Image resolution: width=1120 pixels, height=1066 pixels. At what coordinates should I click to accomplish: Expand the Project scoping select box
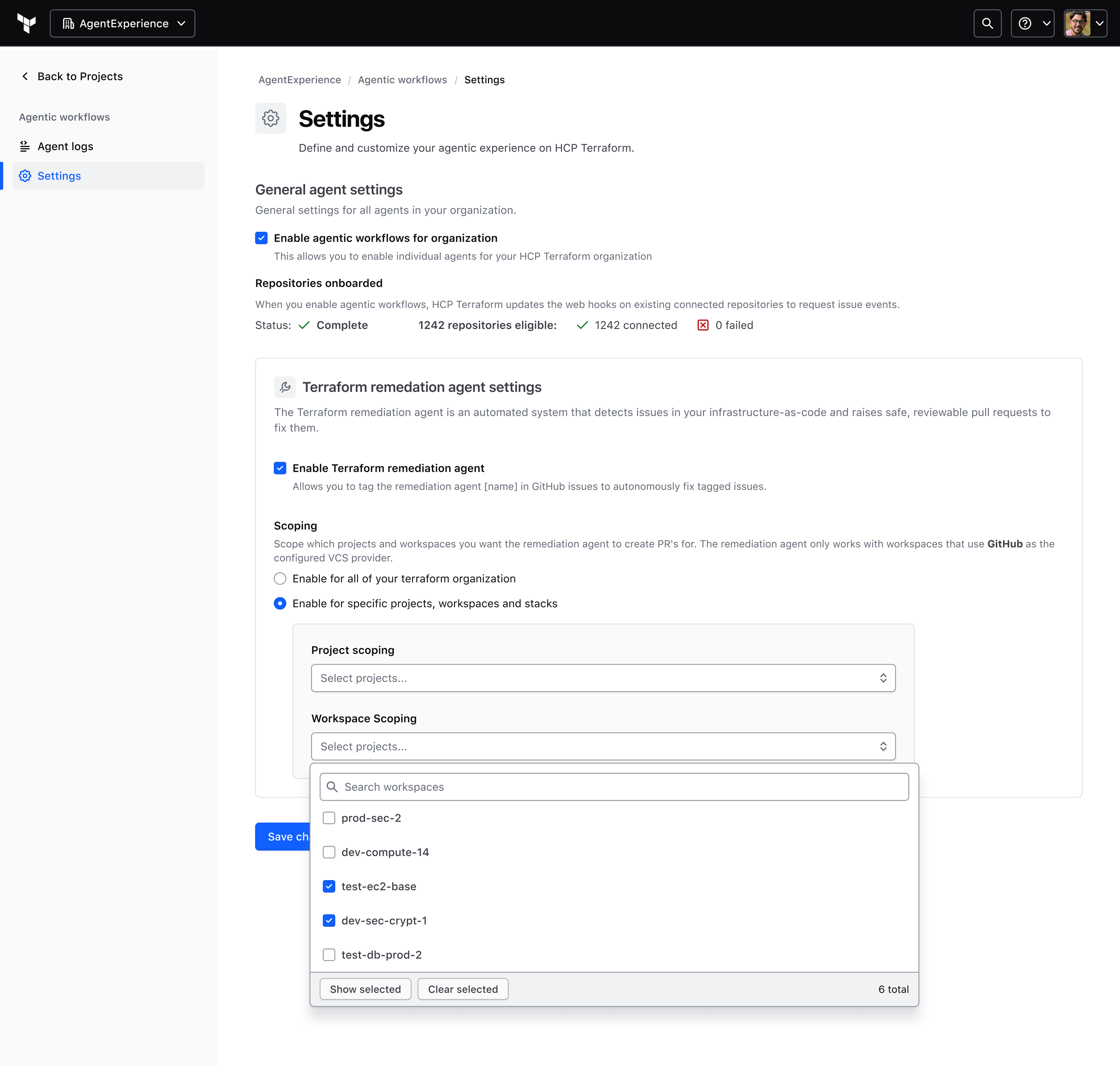pyautogui.click(x=603, y=678)
